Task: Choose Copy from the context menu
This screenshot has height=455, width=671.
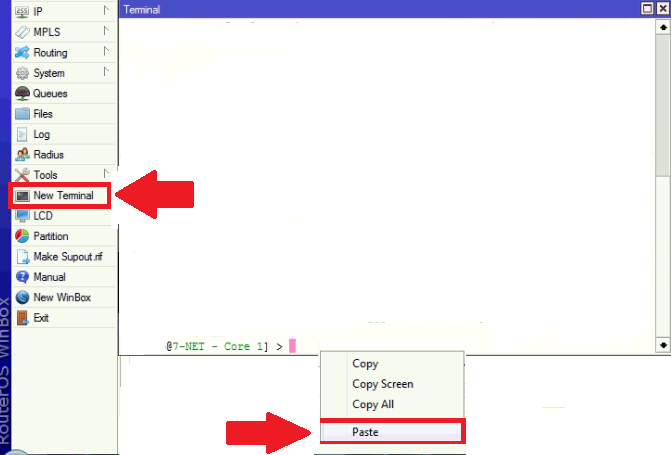Action: click(365, 363)
